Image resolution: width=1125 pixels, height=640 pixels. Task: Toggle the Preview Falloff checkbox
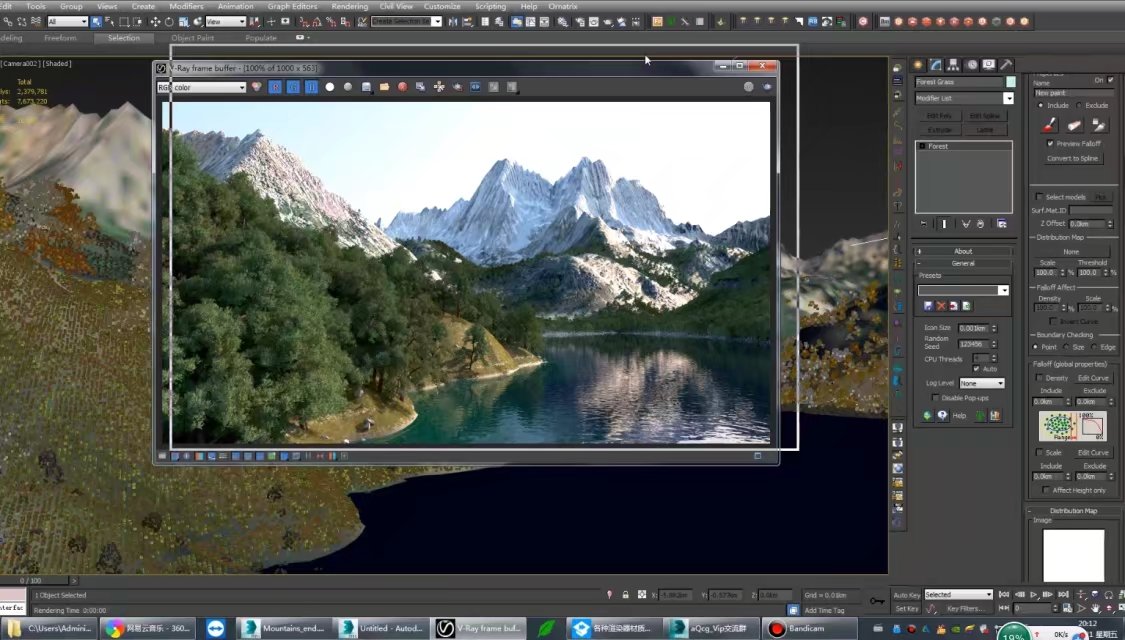tap(1050, 143)
